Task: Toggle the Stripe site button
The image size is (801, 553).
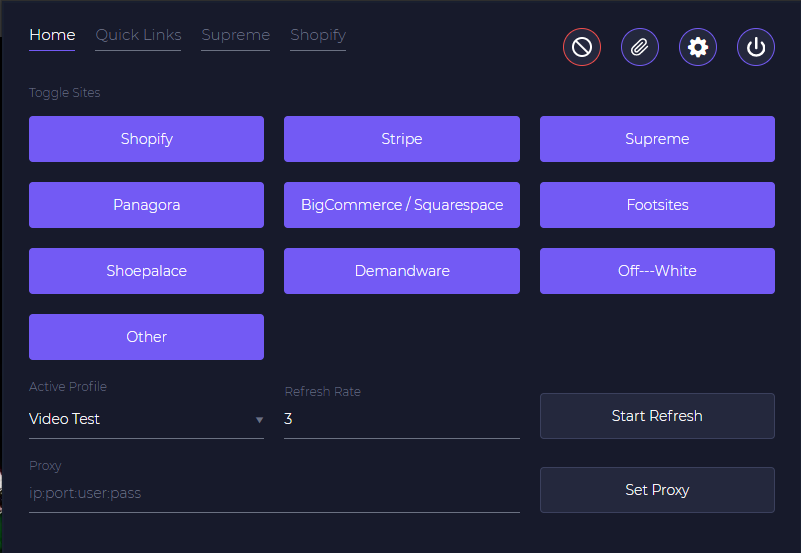Action: click(x=402, y=139)
